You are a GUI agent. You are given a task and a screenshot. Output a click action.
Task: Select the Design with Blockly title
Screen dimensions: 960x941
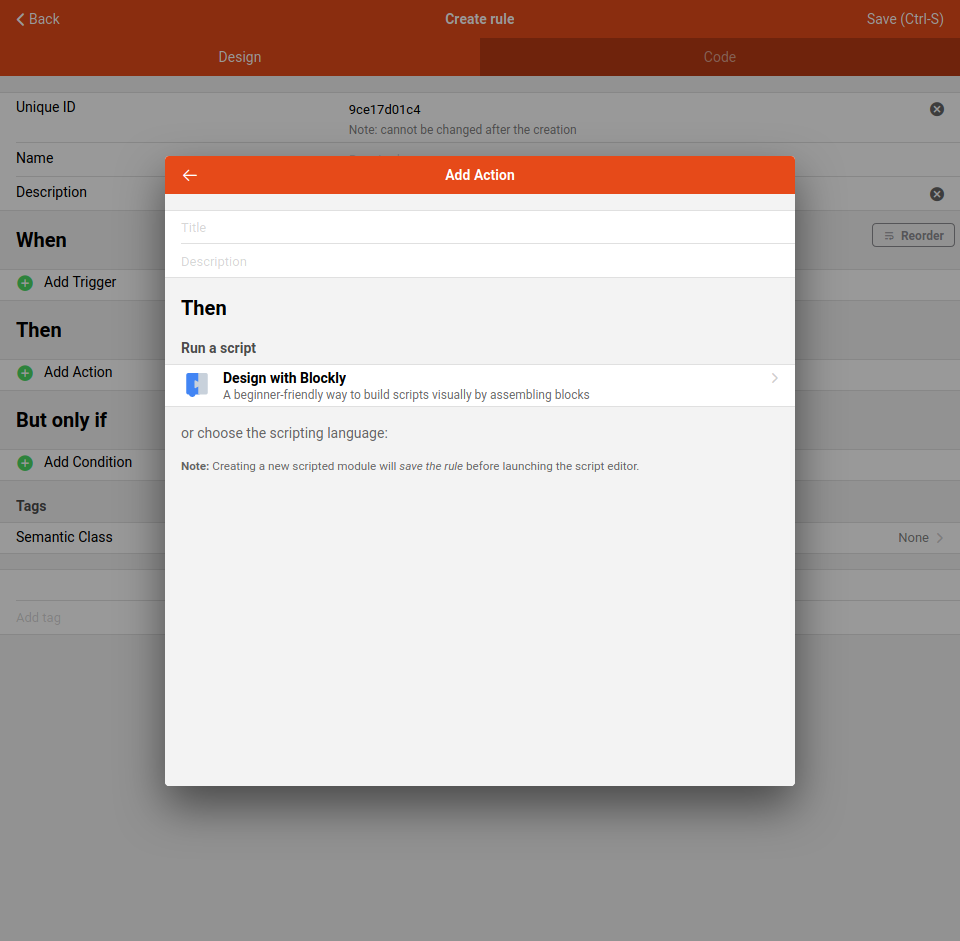pos(285,378)
